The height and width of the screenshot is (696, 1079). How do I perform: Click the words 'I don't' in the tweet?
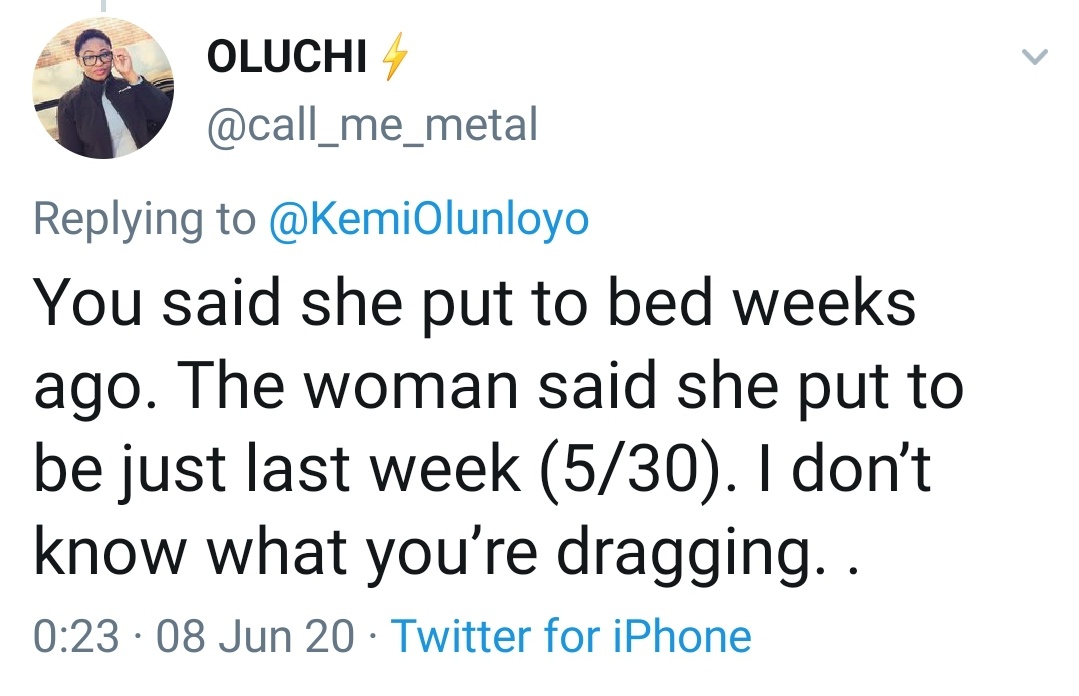(843, 472)
